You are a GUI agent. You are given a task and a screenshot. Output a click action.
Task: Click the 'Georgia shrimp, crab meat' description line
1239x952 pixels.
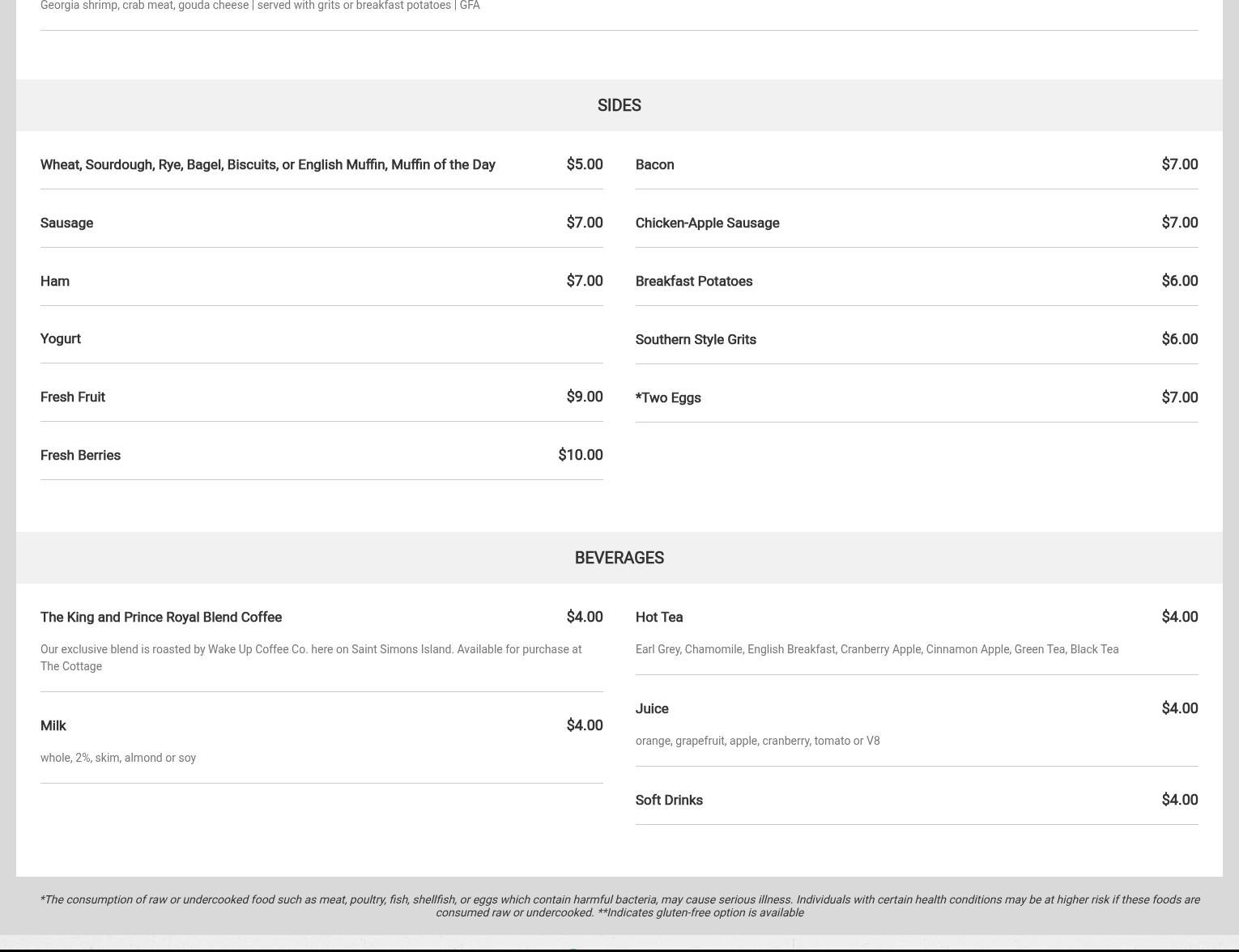pos(260,6)
